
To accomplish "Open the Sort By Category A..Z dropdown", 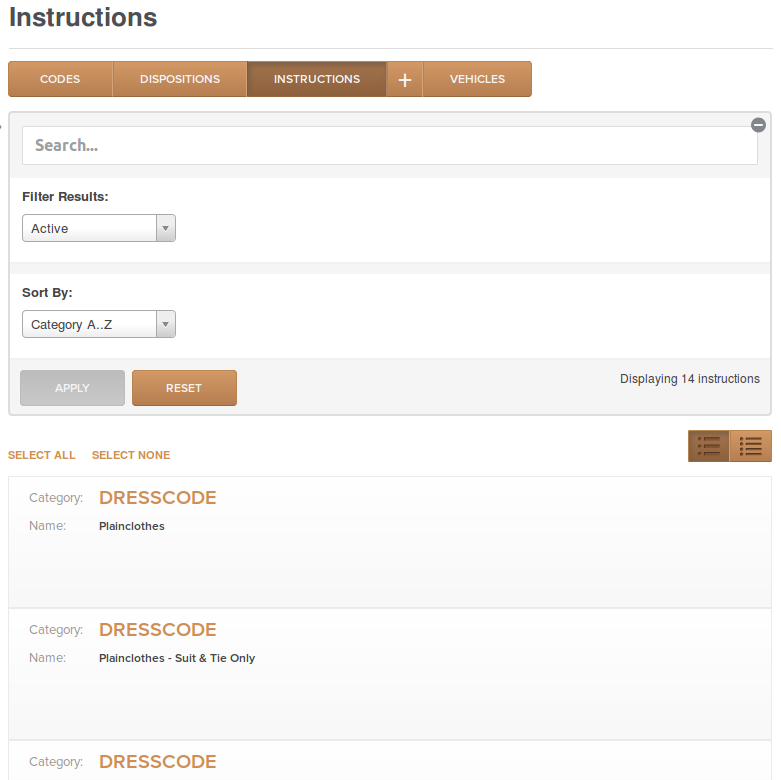I will click(x=99, y=324).
